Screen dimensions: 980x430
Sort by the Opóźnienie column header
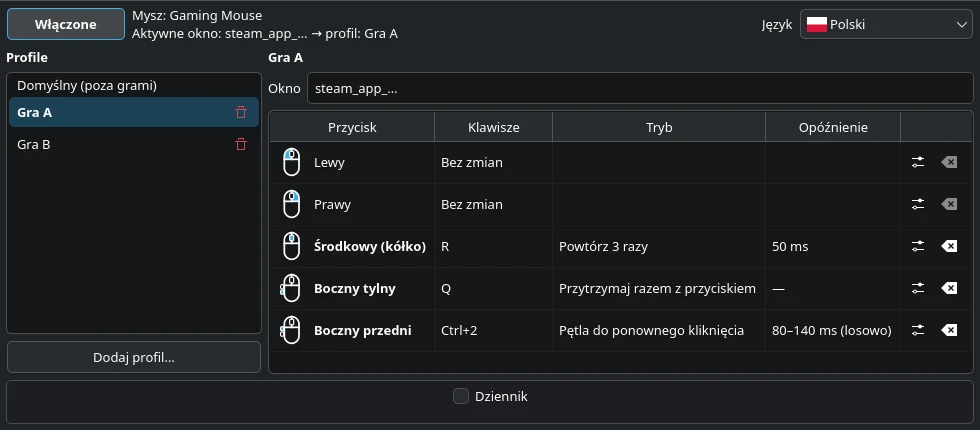click(833, 128)
